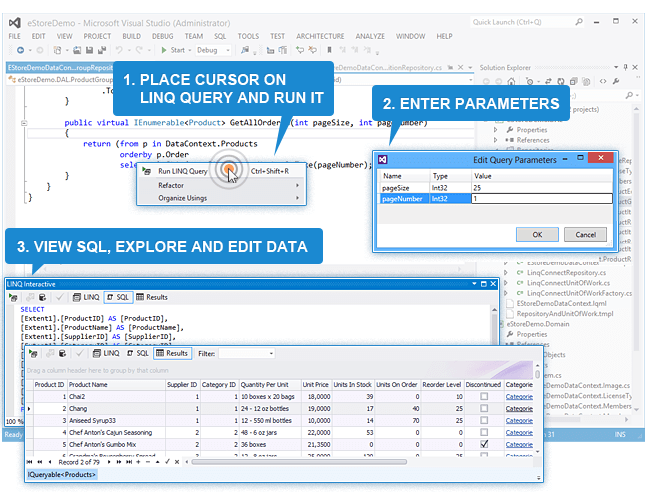Click the Run LINQ Query menu icon
Screen dimensions: 648x502
147,171
